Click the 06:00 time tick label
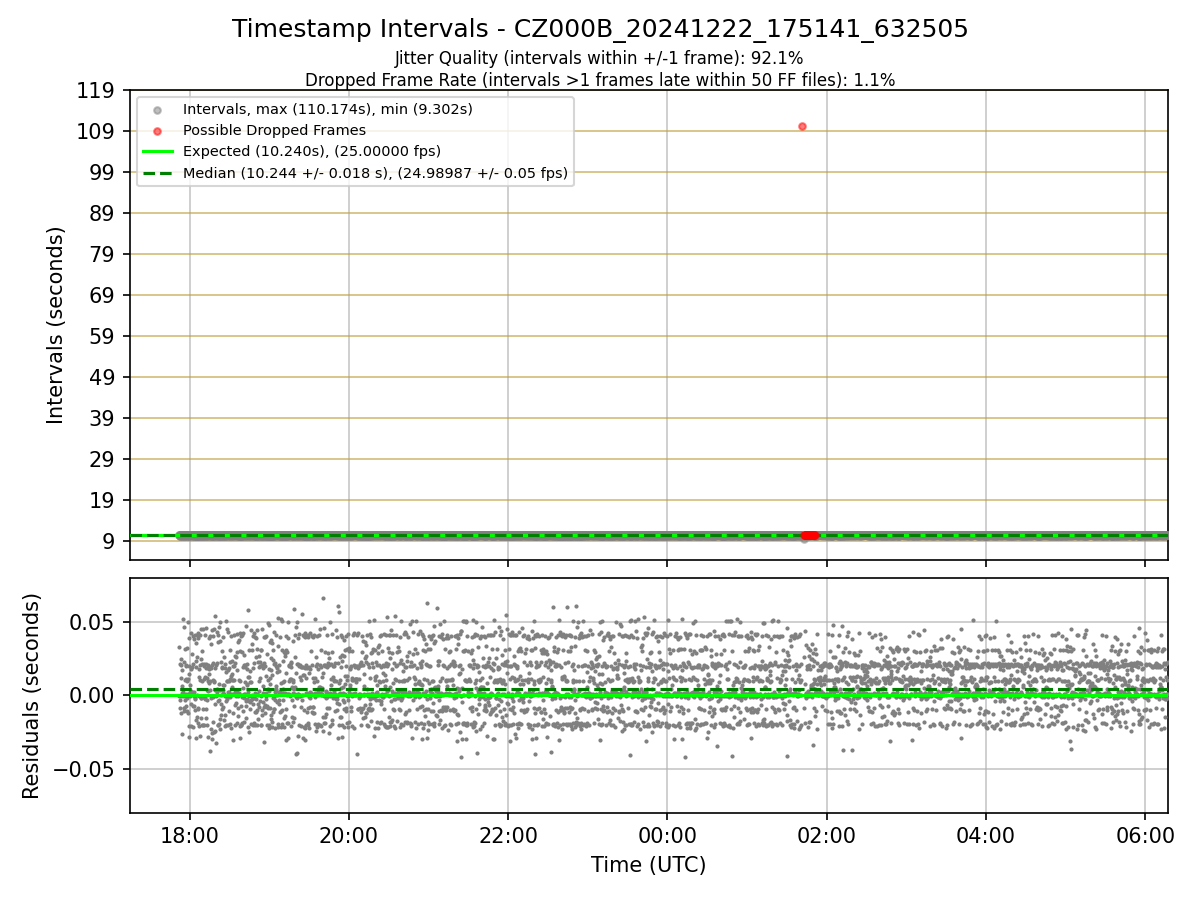This screenshot has height=900, width=1200. coord(1145,835)
